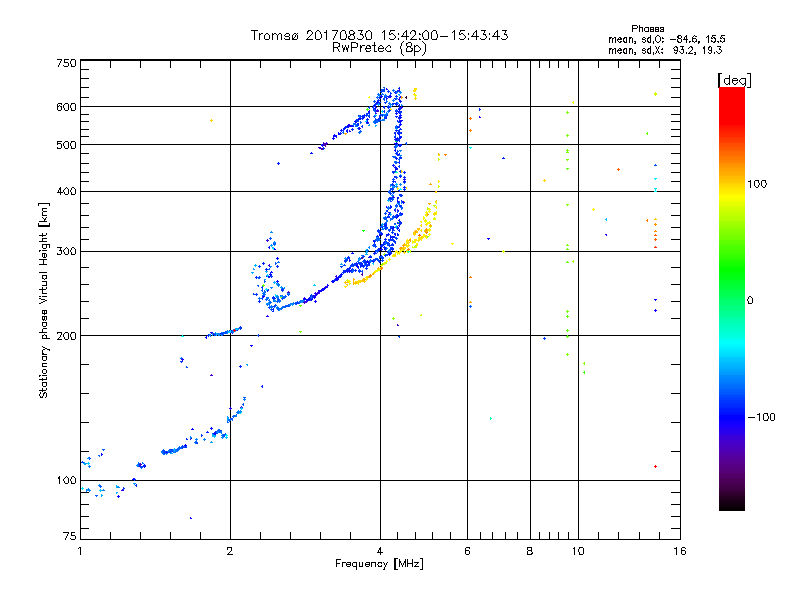The image size is (800, 600).
Task: Select the 'RwPretec (8p)' subtitle text
Action: [x=379, y=48]
